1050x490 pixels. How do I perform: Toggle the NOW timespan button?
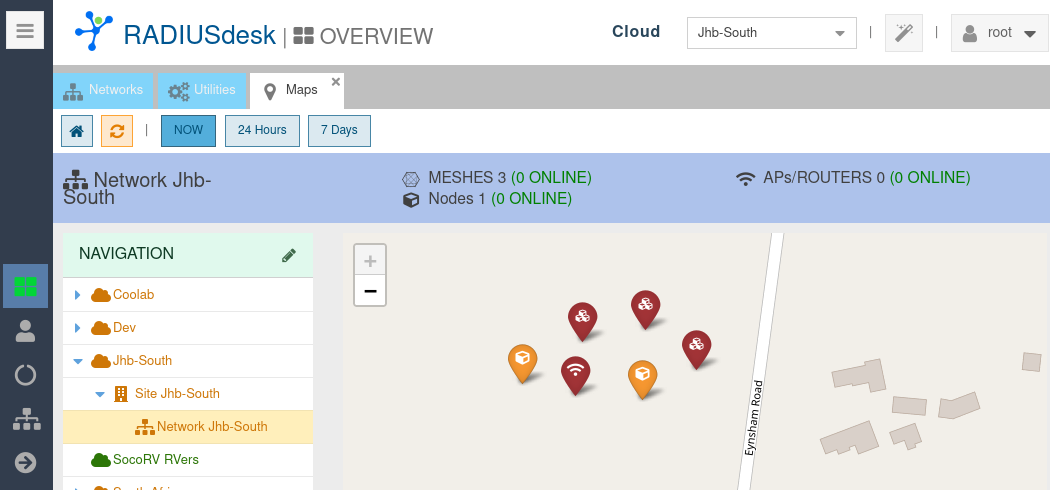[188, 131]
